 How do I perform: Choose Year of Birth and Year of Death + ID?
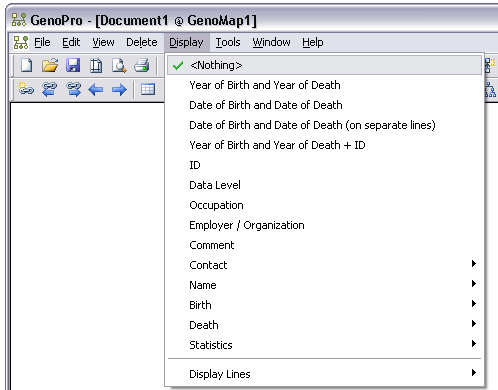click(x=324, y=145)
